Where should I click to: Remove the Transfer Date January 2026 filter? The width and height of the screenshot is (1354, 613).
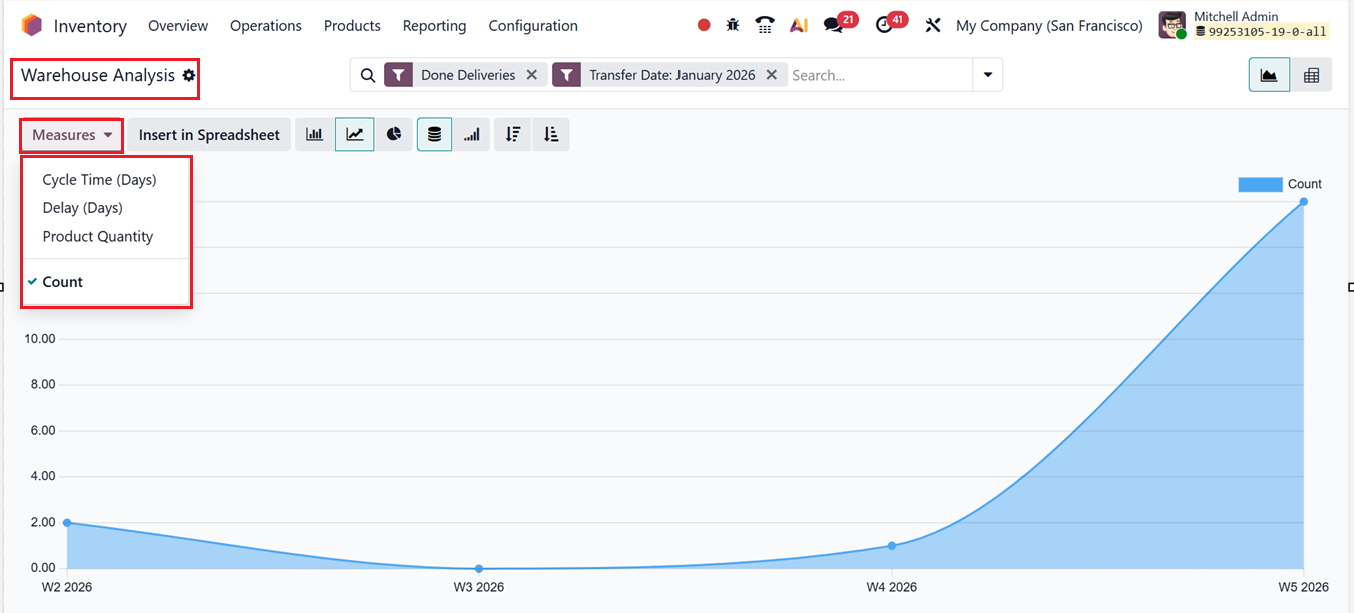[x=772, y=75]
